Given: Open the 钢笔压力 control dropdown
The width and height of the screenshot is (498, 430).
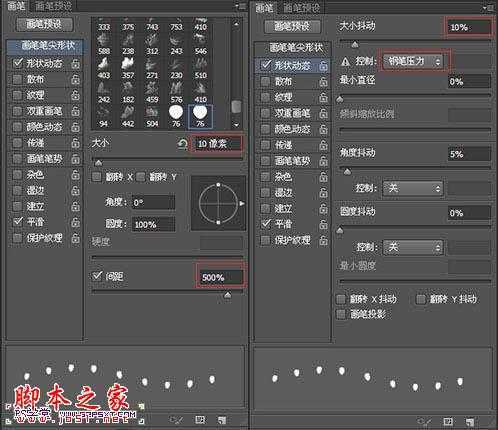Looking at the screenshot, I should tap(413, 61).
